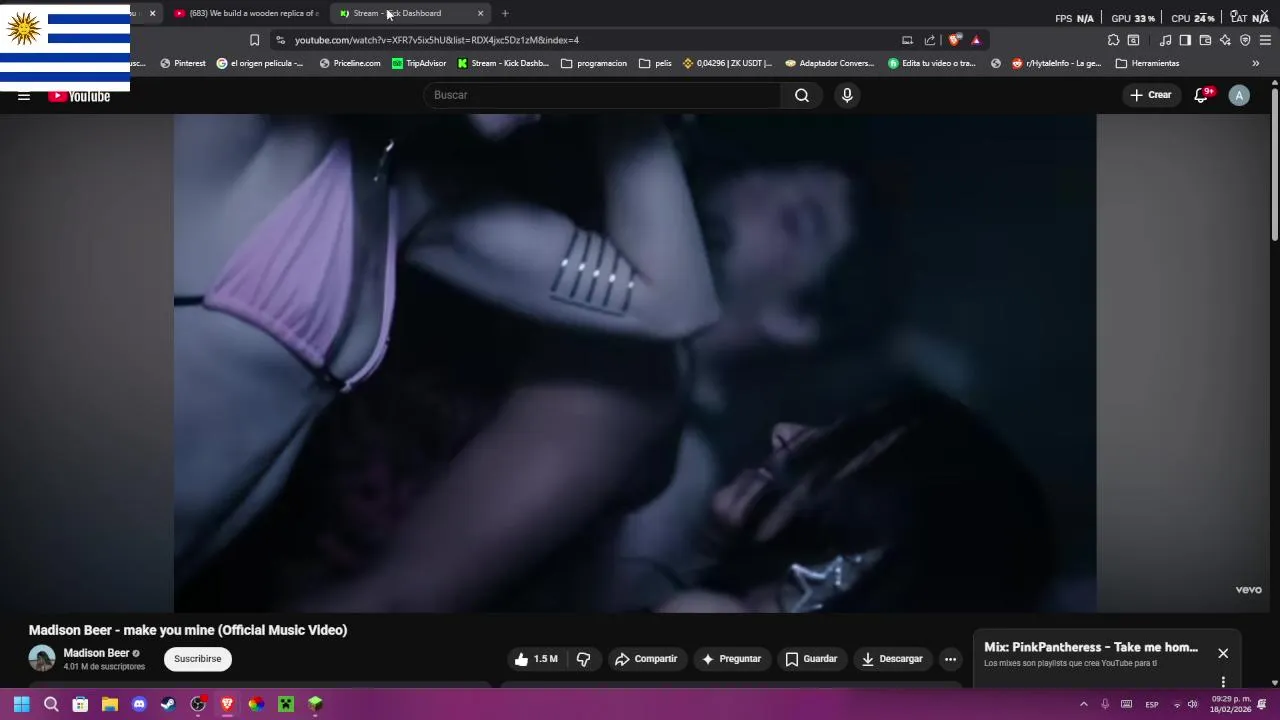Close the Kick Dashboard tab
The image size is (1280, 720).
(480, 13)
